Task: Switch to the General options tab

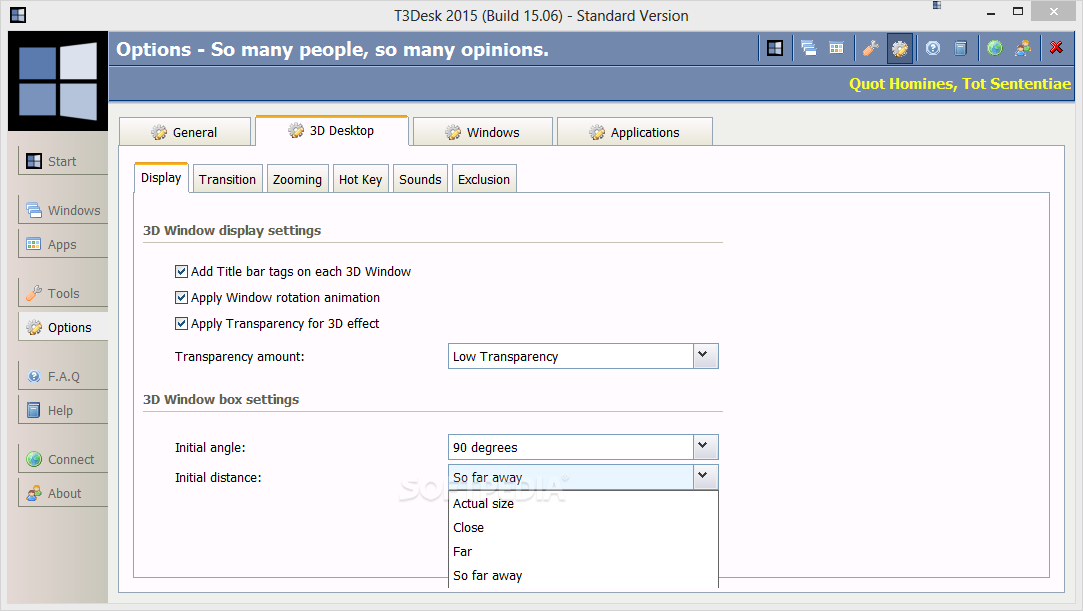Action: tap(185, 132)
